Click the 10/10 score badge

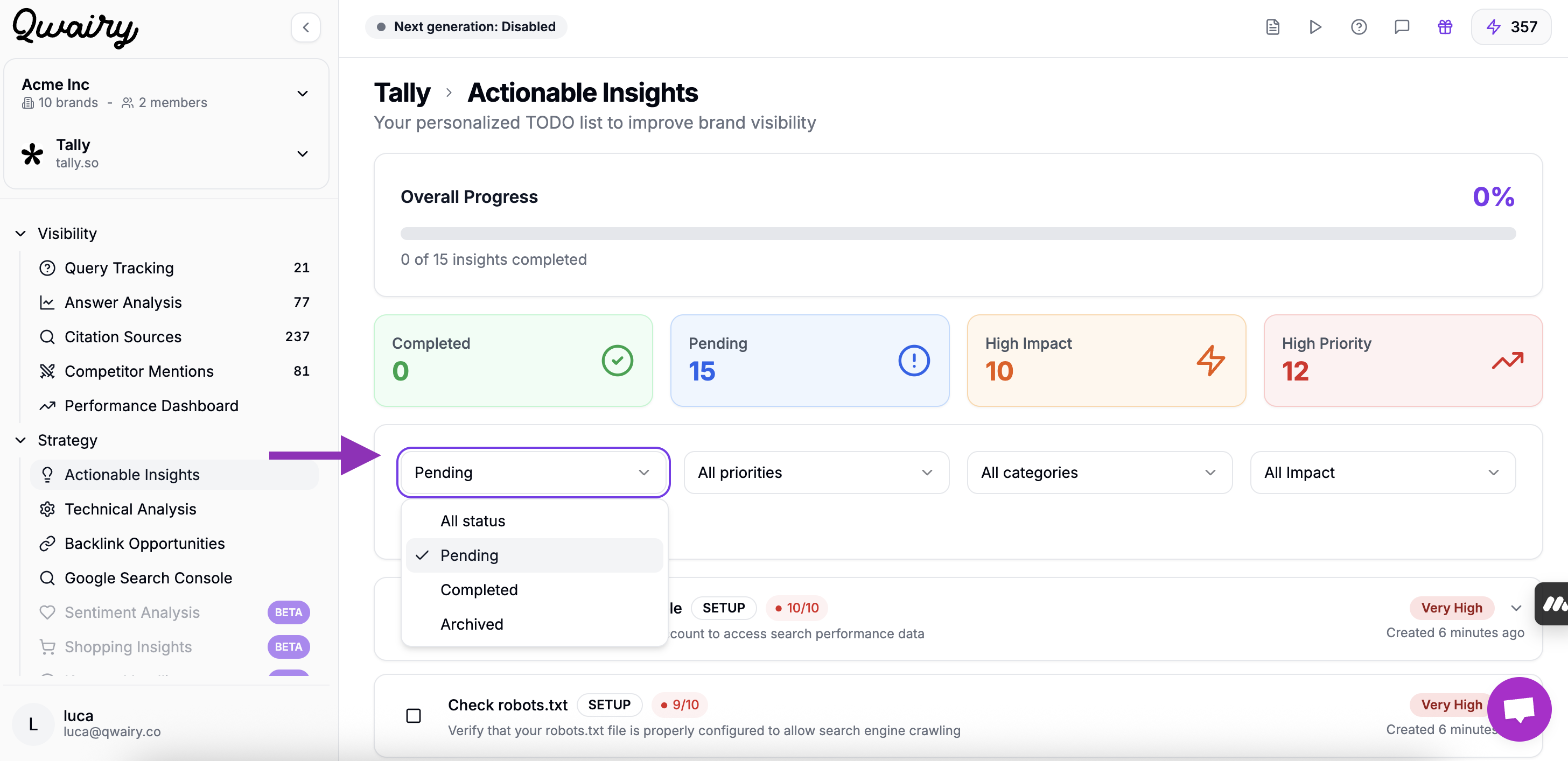(796, 608)
